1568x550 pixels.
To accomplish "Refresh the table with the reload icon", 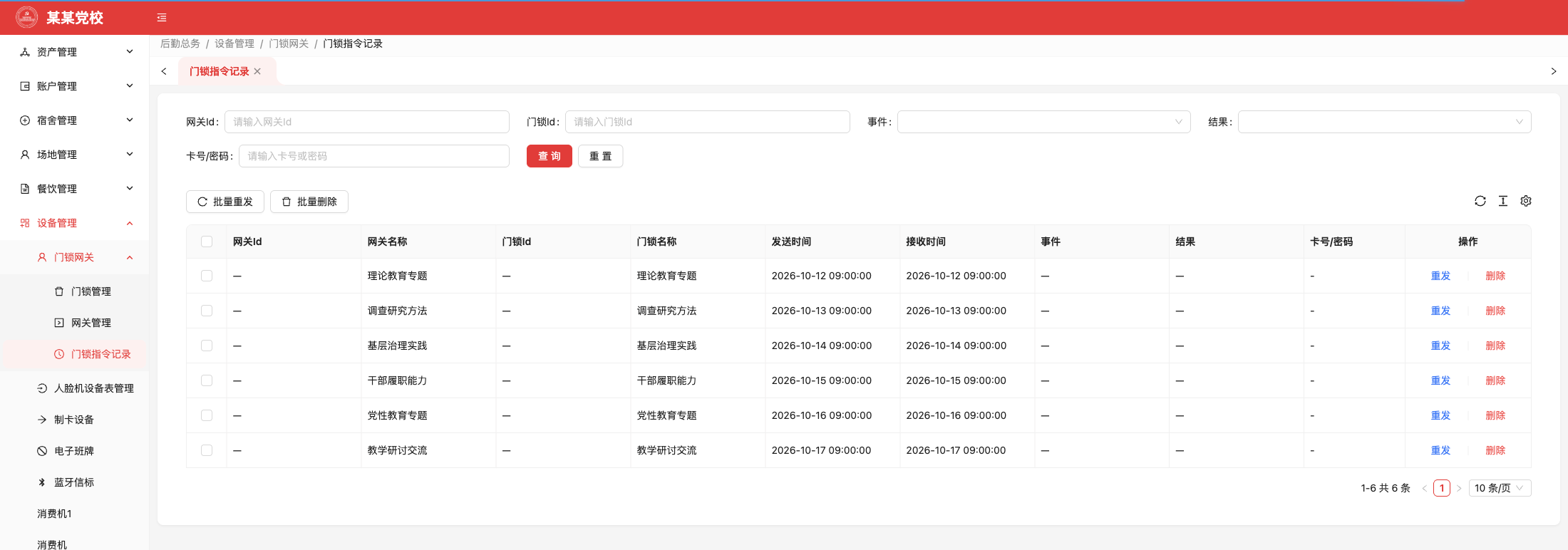I will coord(1480,201).
